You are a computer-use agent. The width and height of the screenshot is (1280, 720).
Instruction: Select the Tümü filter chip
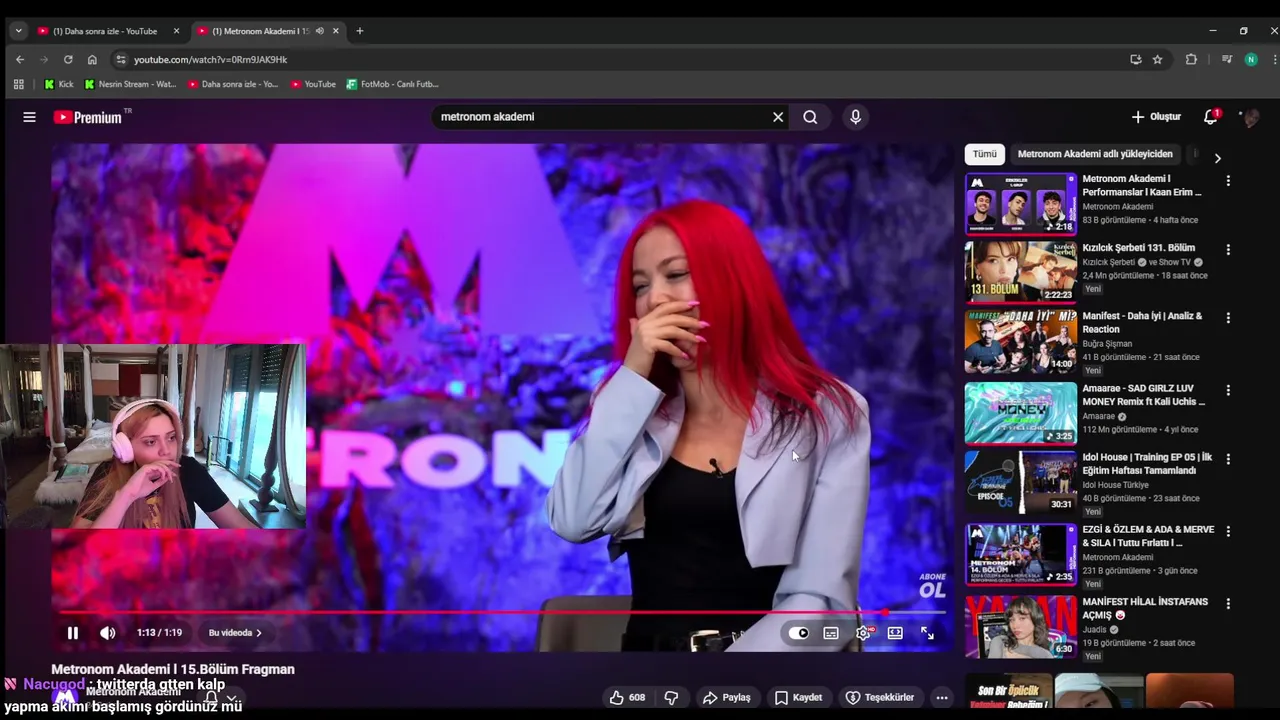(x=985, y=154)
